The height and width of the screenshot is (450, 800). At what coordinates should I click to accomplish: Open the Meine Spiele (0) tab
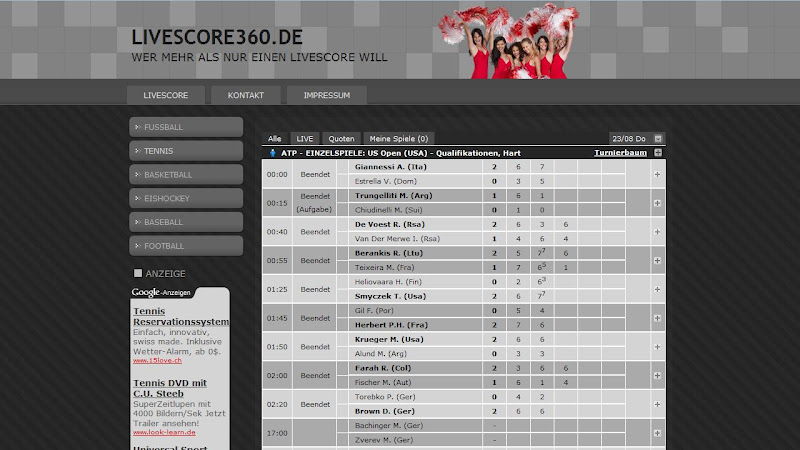pos(398,139)
